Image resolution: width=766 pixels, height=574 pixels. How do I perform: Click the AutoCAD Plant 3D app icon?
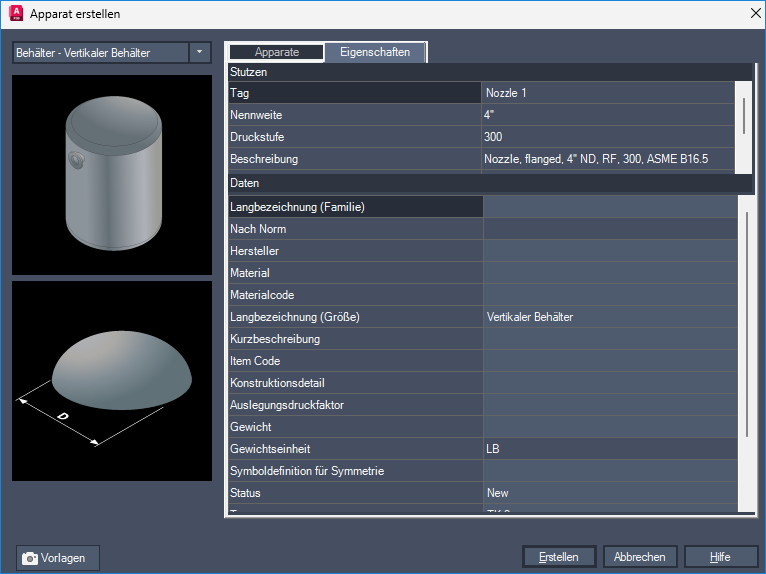[16, 13]
